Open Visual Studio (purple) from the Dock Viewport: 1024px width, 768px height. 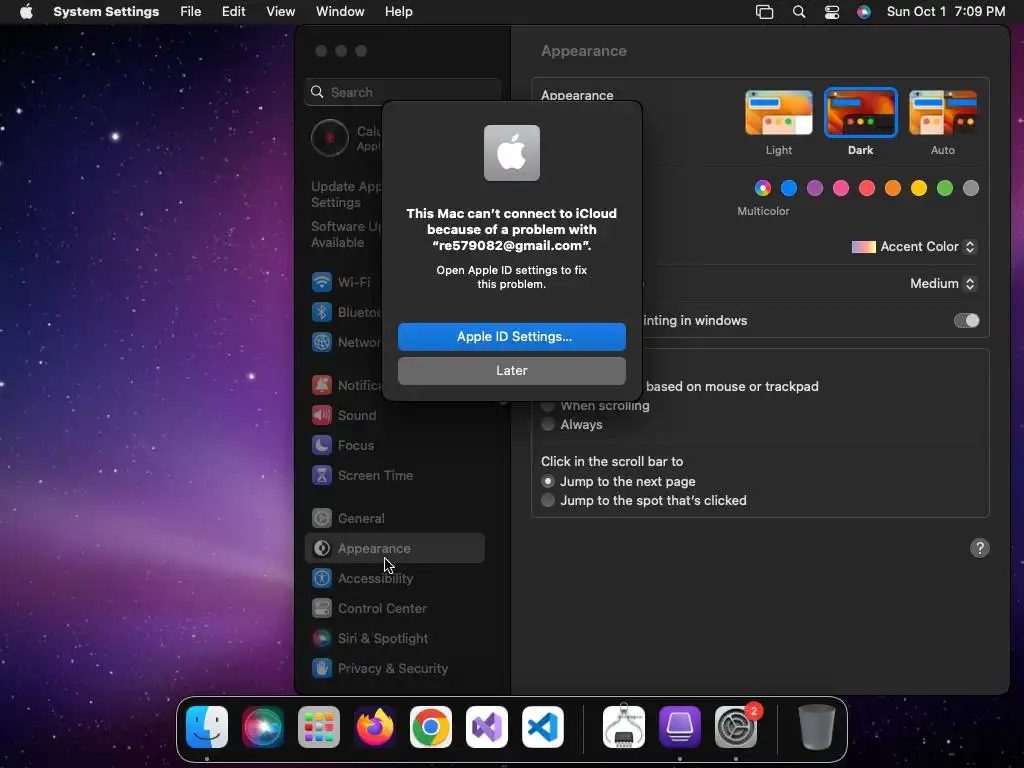tap(487, 727)
